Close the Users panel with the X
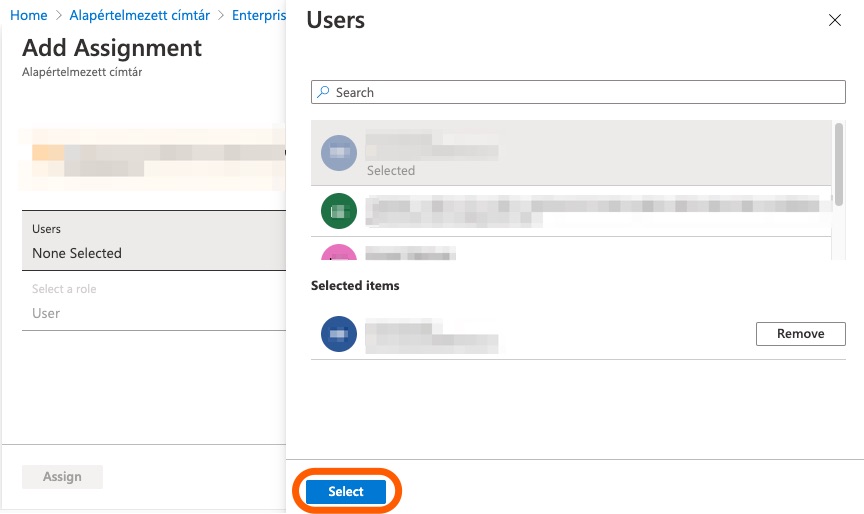The image size is (864, 514). pyautogui.click(x=835, y=20)
